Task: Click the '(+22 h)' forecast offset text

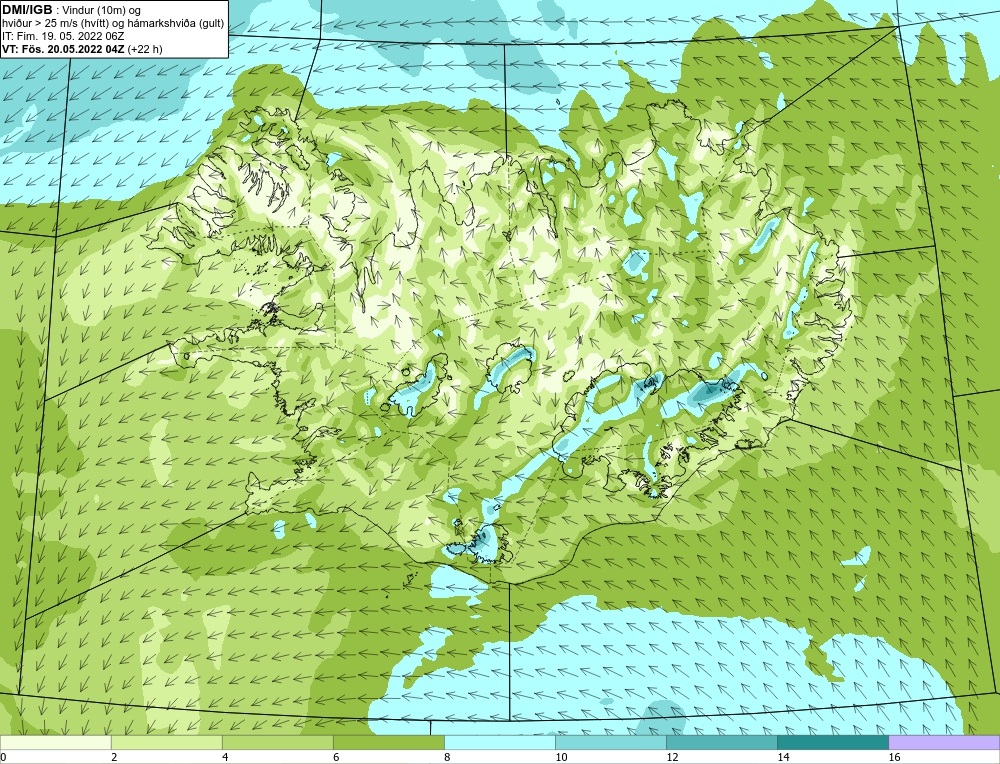Action: coord(145,49)
